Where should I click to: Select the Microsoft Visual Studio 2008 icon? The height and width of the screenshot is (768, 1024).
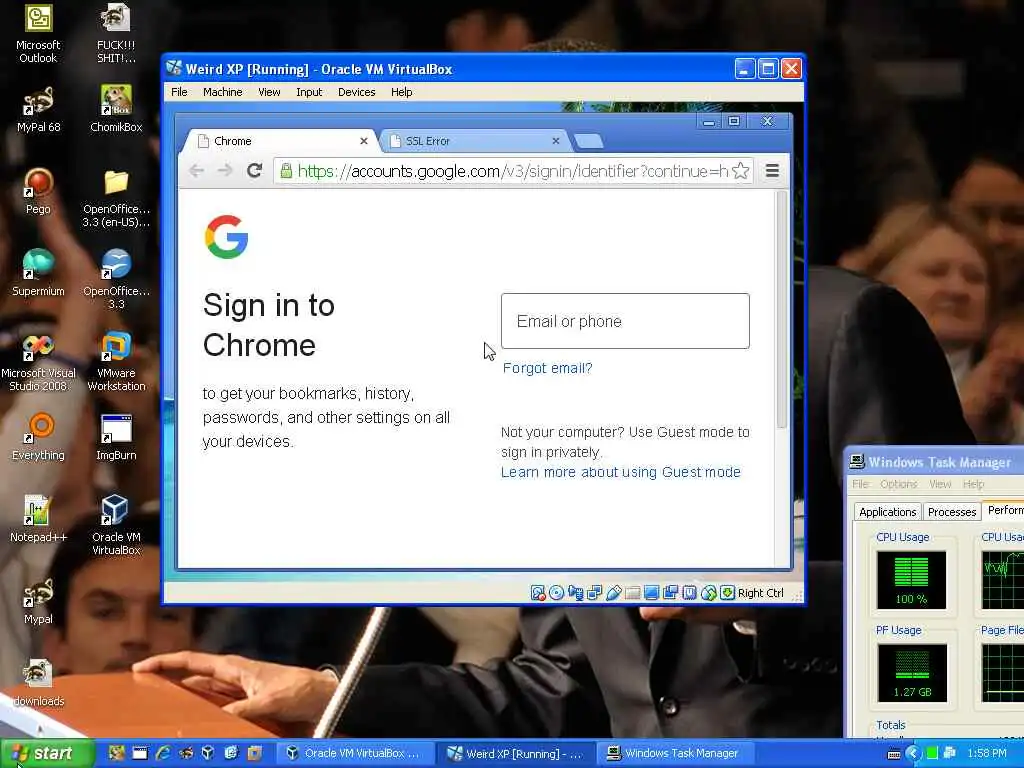[38, 362]
